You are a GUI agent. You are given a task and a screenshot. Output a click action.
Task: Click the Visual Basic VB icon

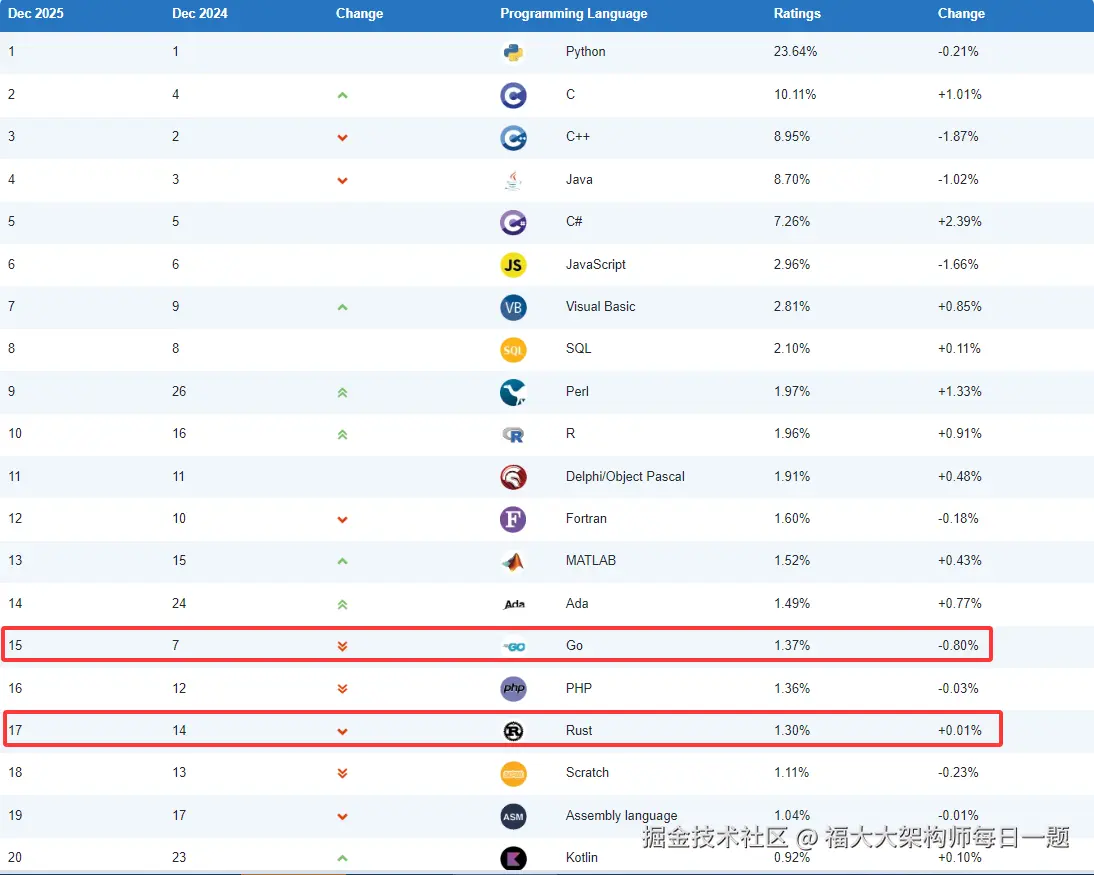point(513,308)
